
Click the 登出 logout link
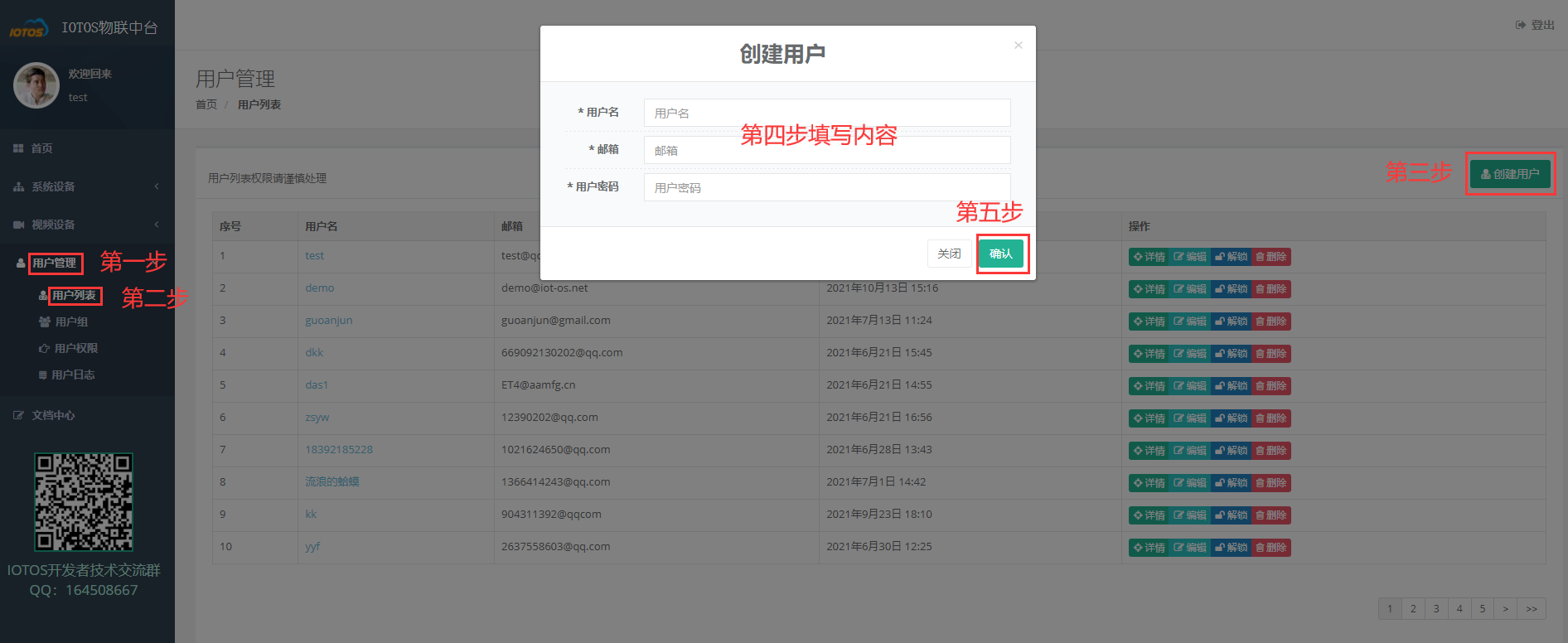(1535, 25)
